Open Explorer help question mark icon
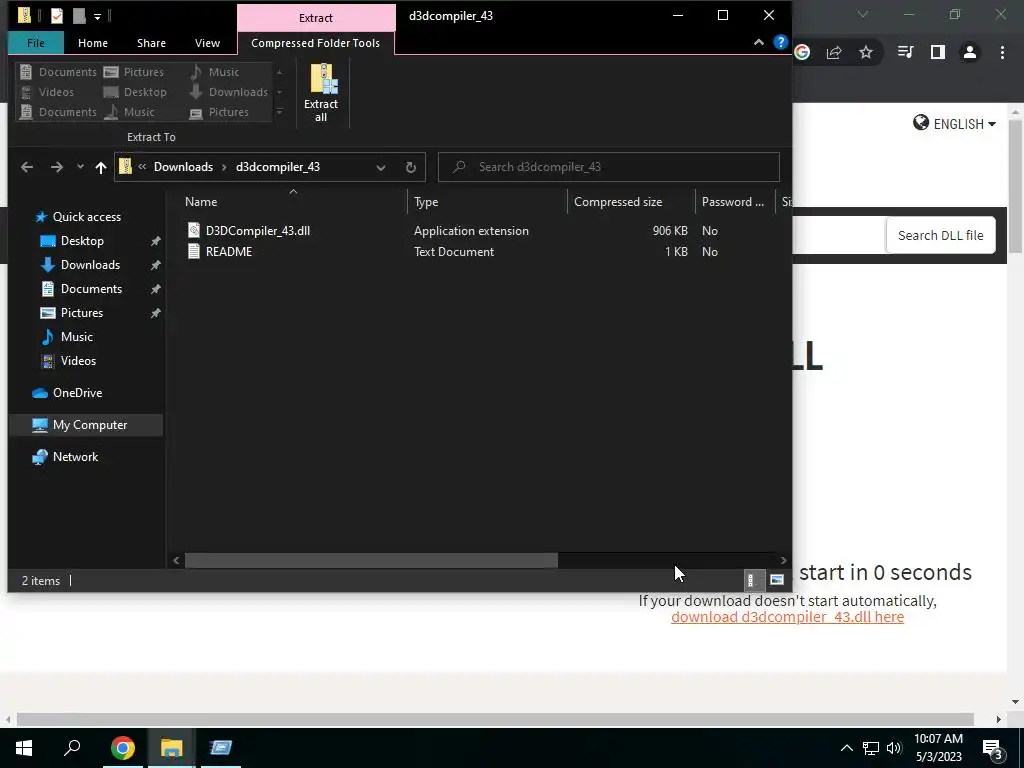Screen dimensions: 1024x768 pos(780,42)
